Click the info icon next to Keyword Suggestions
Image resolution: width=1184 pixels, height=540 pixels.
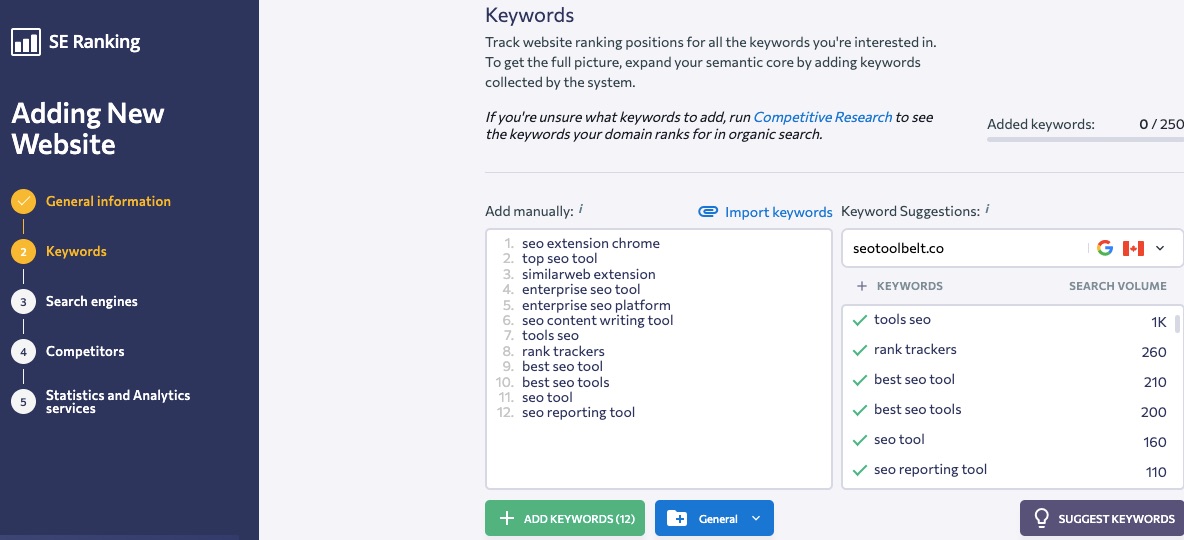[x=987, y=210]
